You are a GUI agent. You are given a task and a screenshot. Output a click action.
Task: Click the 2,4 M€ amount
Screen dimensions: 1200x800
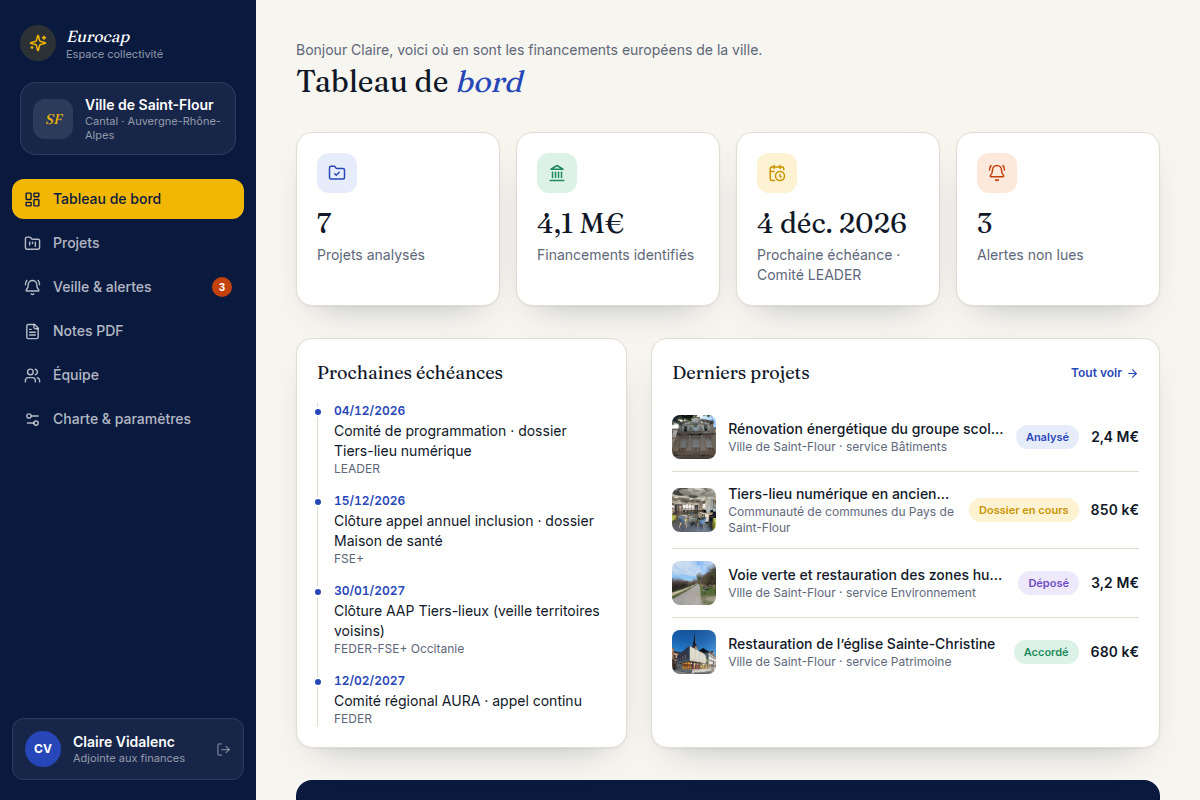(x=1115, y=437)
